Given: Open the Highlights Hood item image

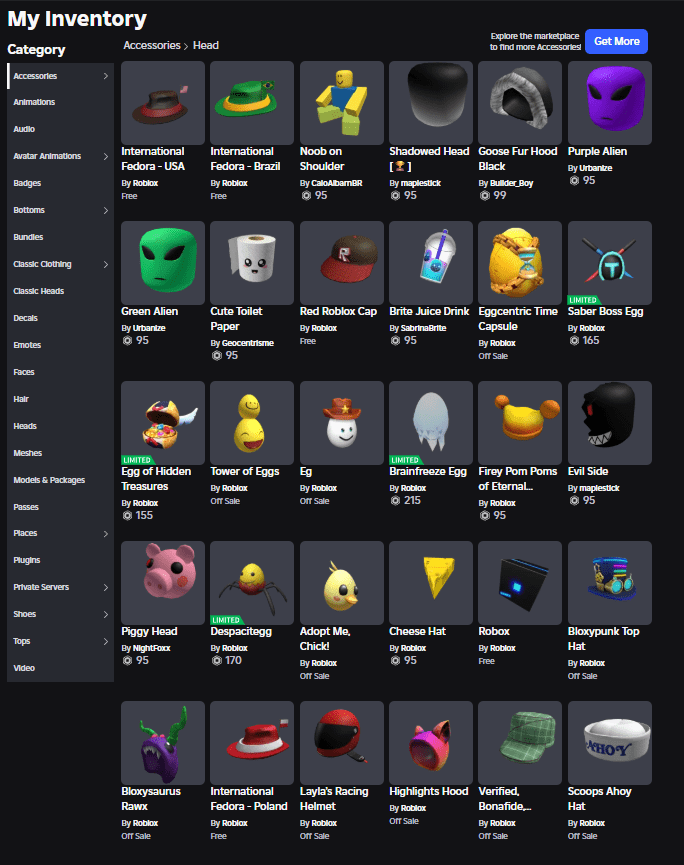Looking at the screenshot, I should (x=431, y=743).
